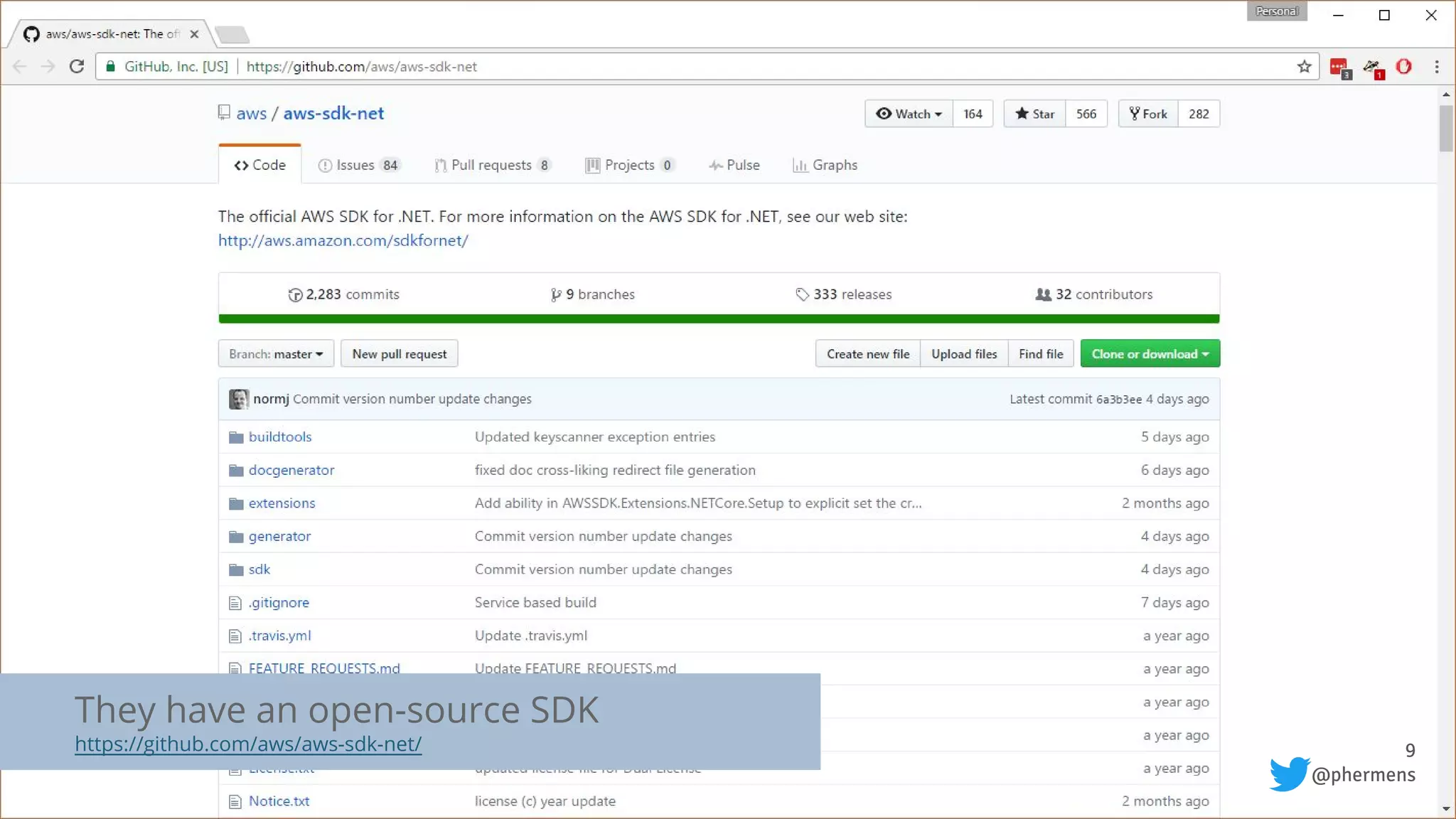Expand Clone or download dropdown

tap(1150, 354)
